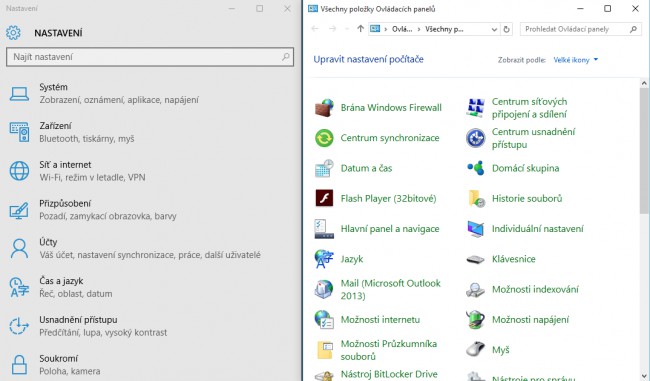Open Datum a čas icon
This screenshot has width=650, height=381.
pyautogui.click(x=324, y=168)
